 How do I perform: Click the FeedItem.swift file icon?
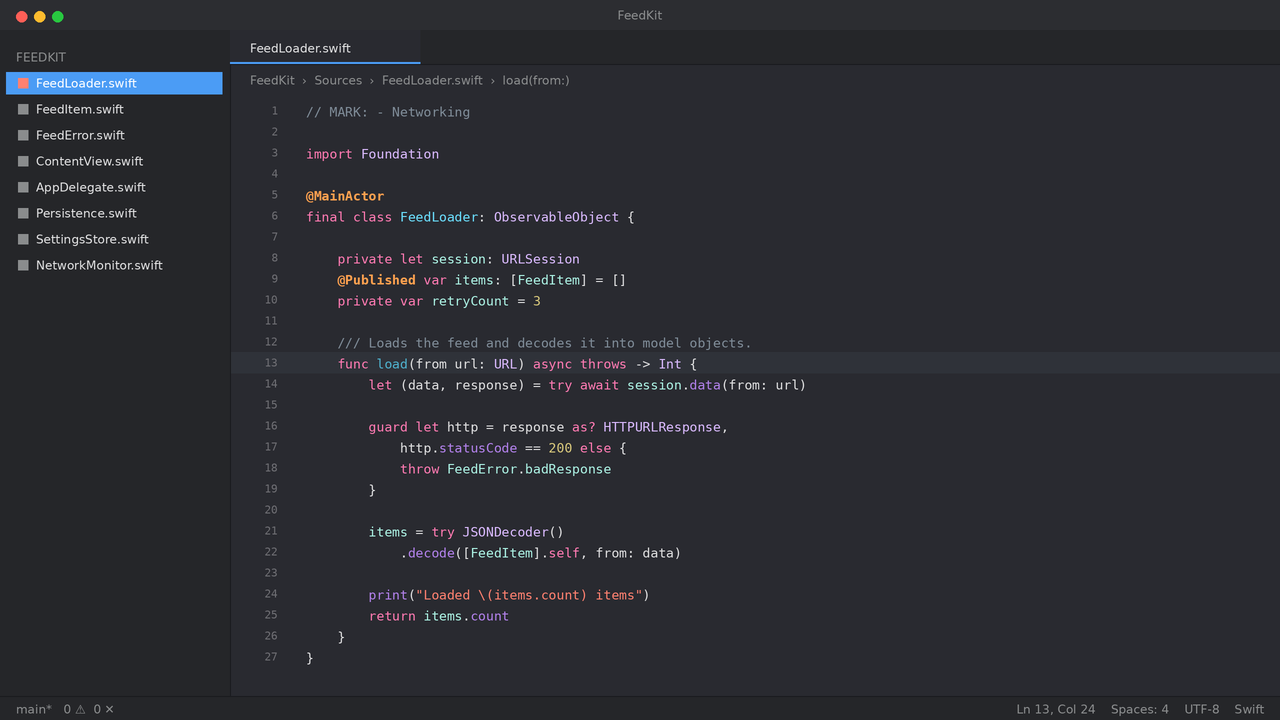[23, 109]
